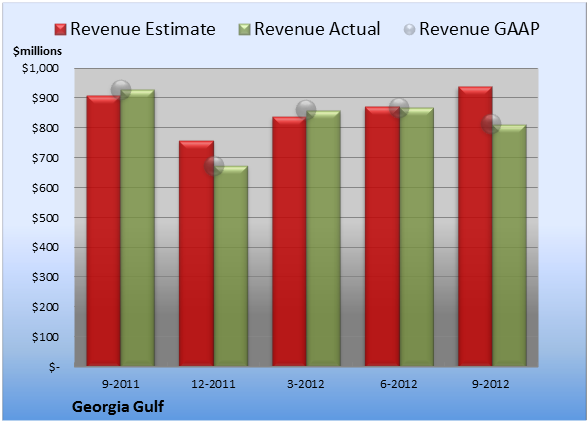
Task: Click the GAAP sphere marker for 12-2011
Action: tap(214, 165)
